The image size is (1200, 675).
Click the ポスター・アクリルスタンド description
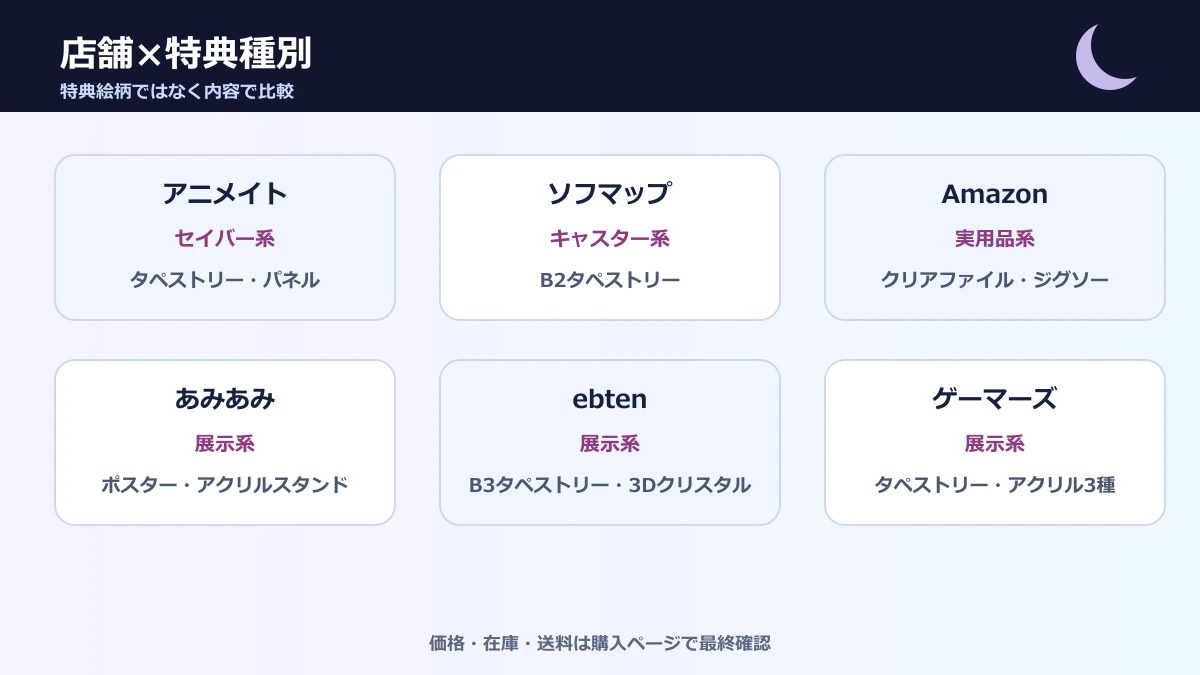pos(225,485)
